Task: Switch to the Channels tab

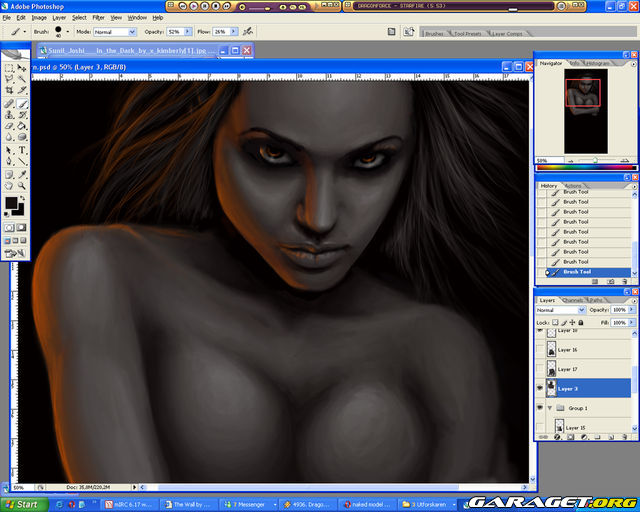Action: 572,300
